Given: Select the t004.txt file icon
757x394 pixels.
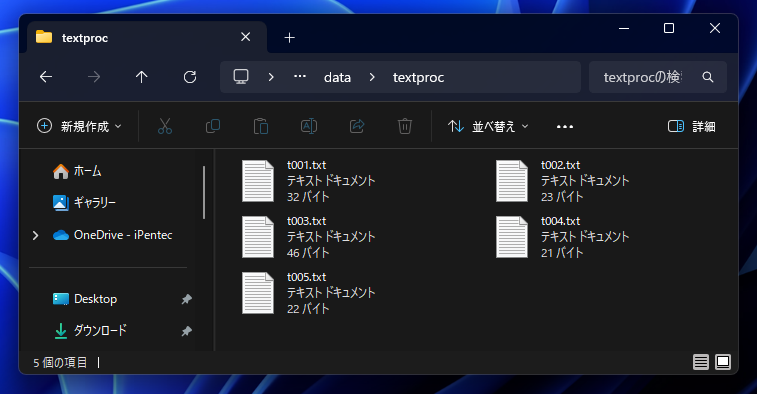Looking at the screenshot, I should tap(512, 237).
